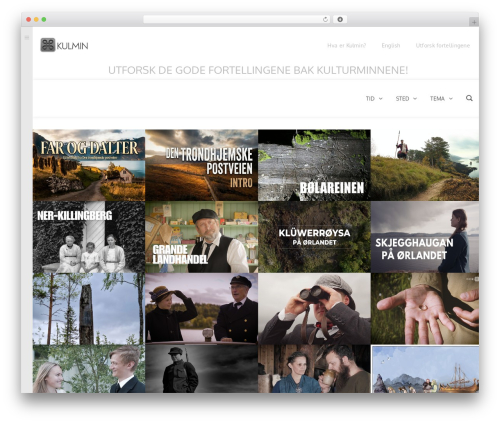Open the Far og Datter story thumbnail
The height and width of the screenshot is (423, 500).
click(89, 165)
